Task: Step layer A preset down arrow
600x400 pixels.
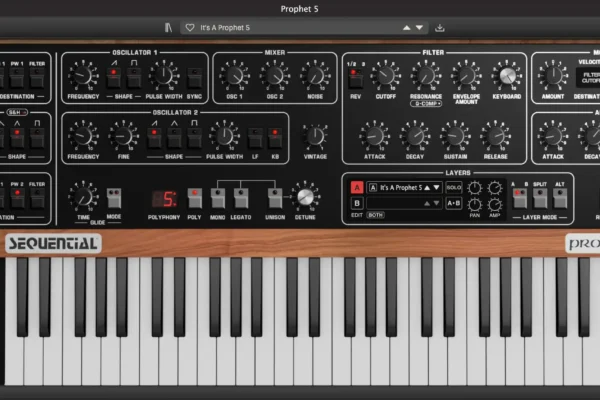Action: point(436,188)
